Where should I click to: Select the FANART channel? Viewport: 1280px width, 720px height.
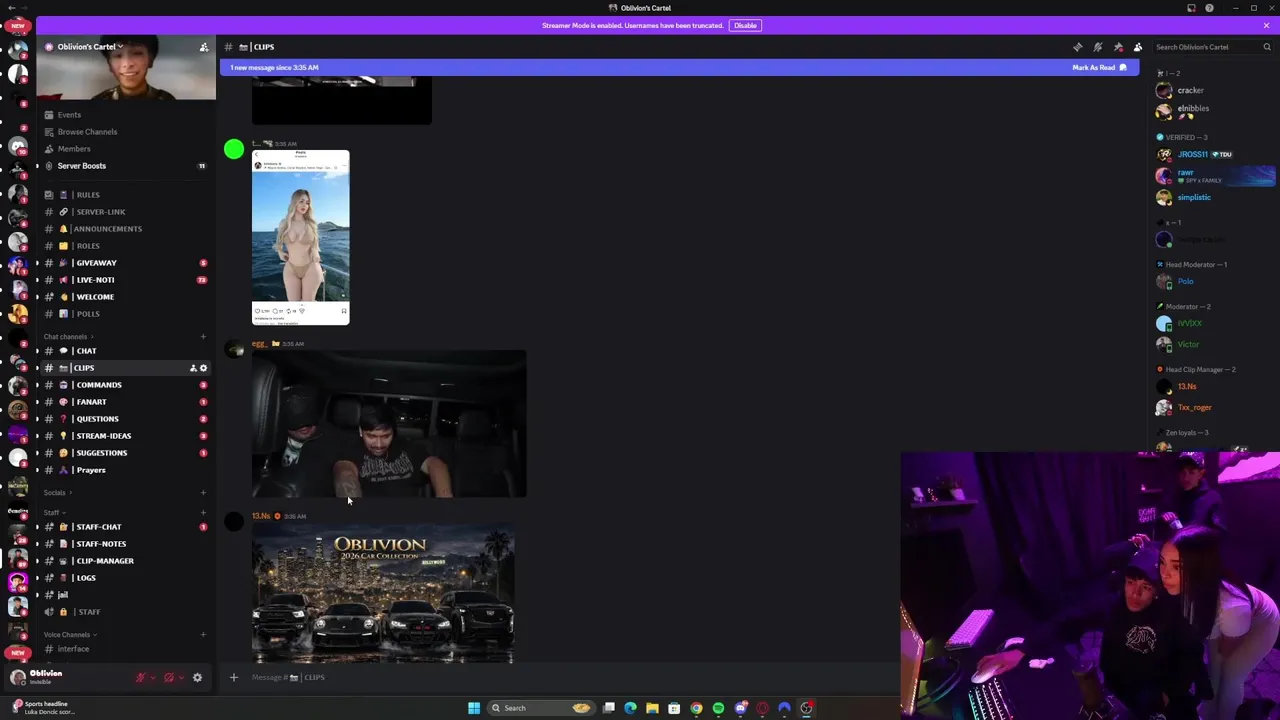point(125,402)
